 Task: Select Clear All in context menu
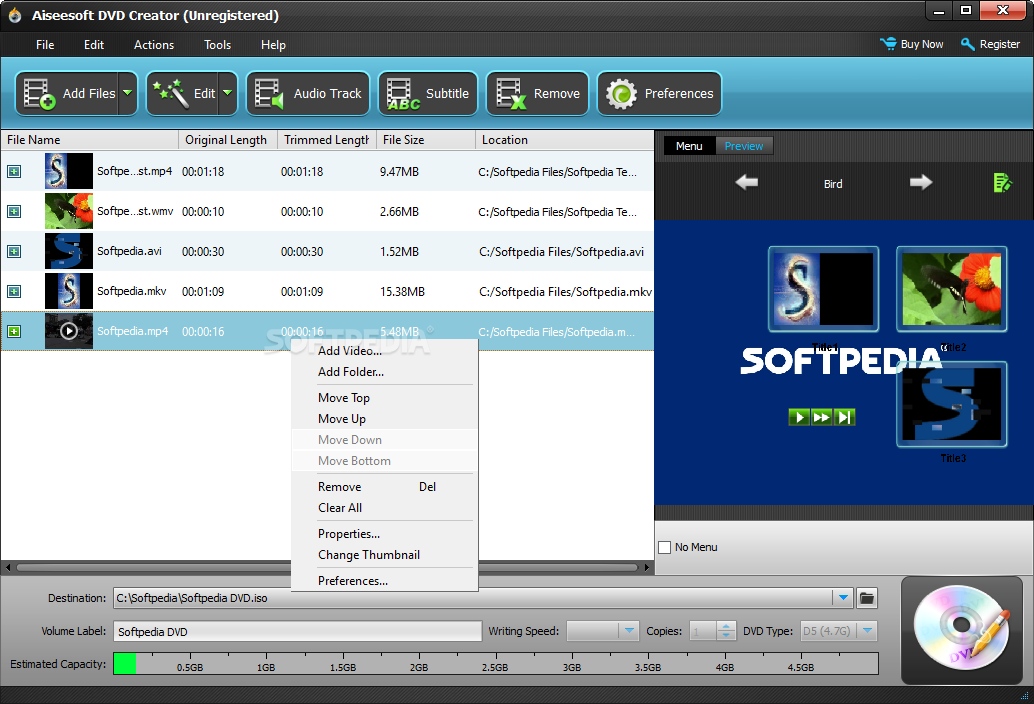pyautogui.click(x=384, y=508)
